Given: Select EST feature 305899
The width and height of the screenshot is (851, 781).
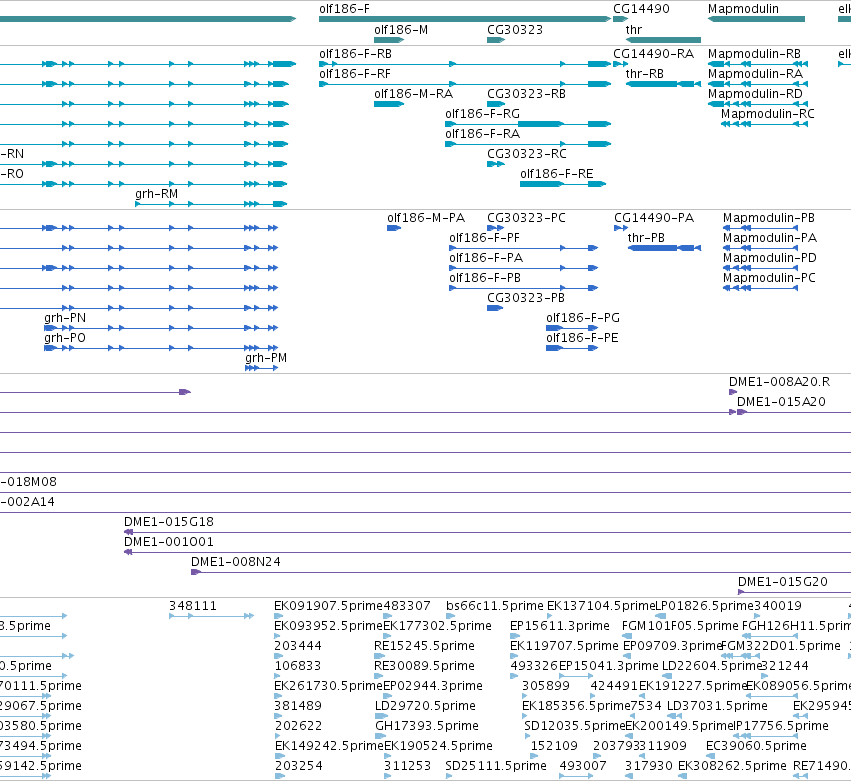Looking at the screenshot, I should click(x=526, y=696).
